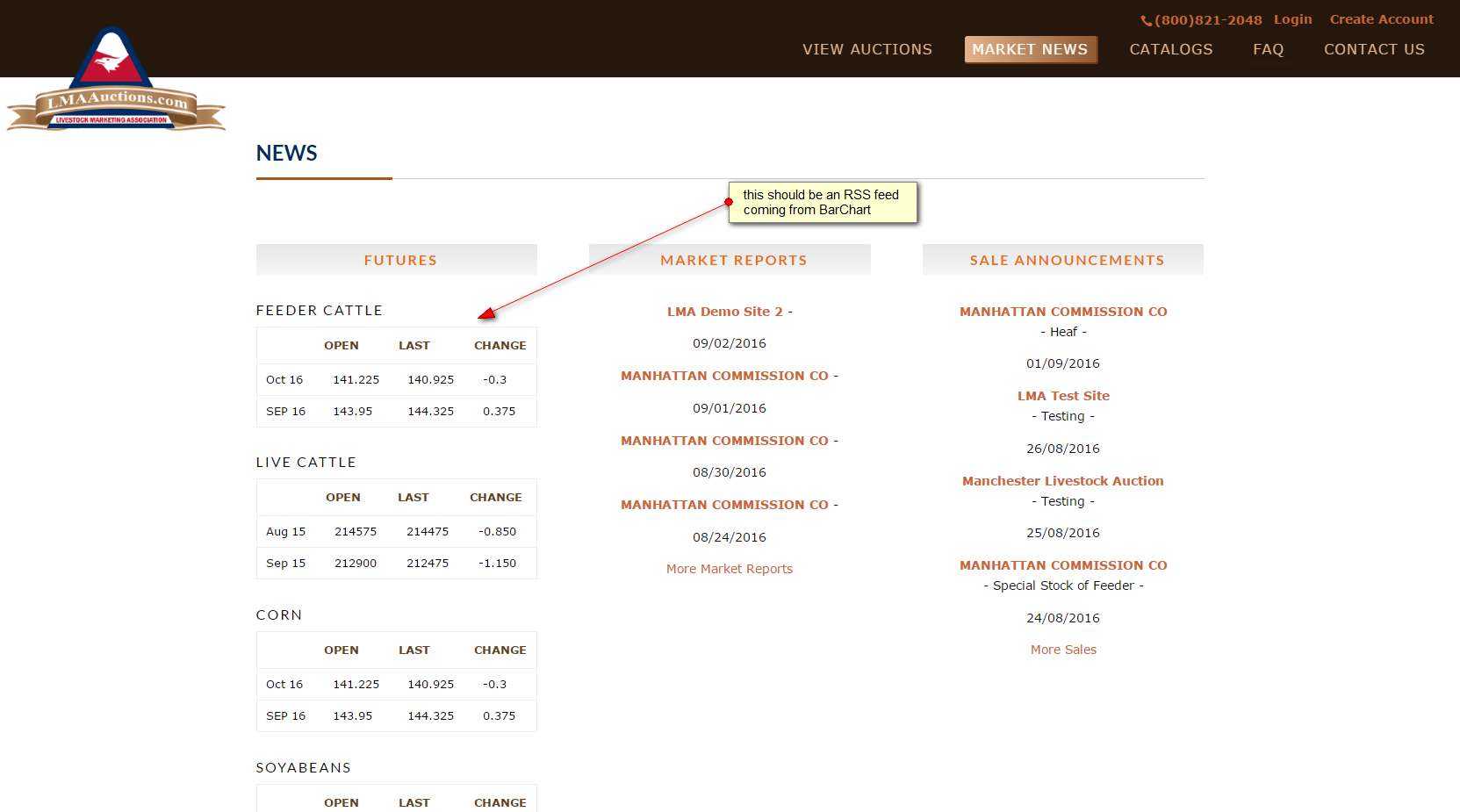Viewport: 1460px width, 812px height.
Task: Click the More Sales link
Action: tap(1063, 650)
